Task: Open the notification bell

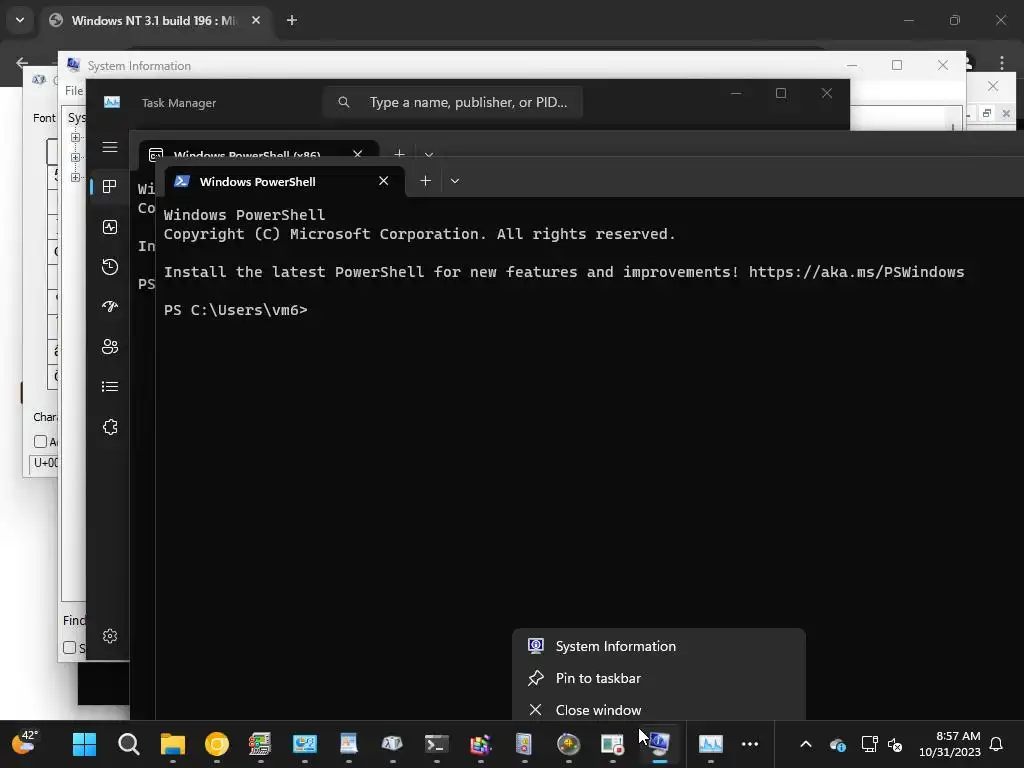Action: (x=997, y=744)
